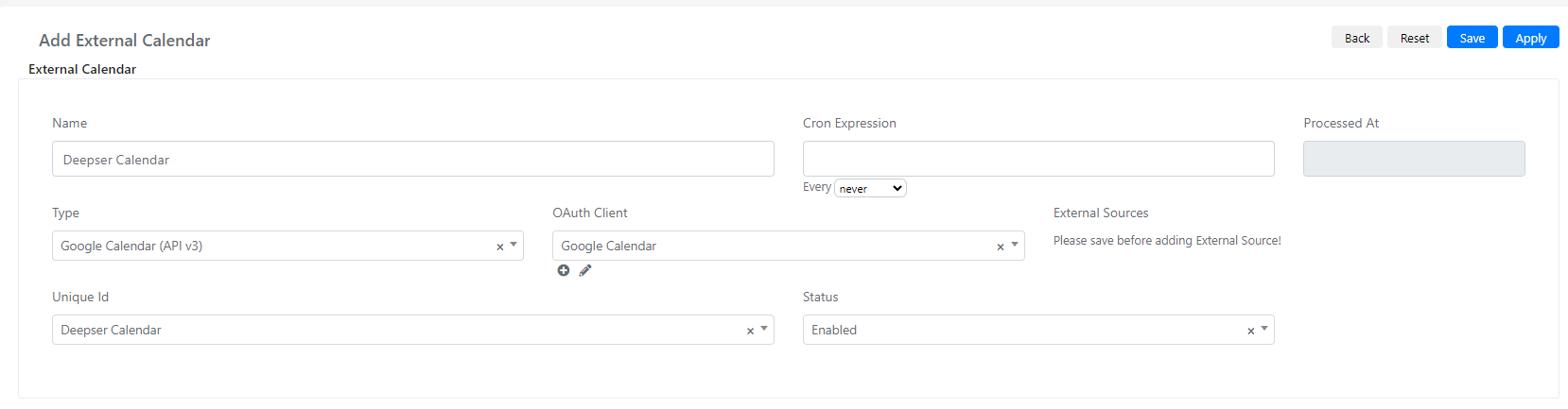Expand the Status dropdown arrow
This screenshot has height=409, width=1568.
[1264, 329]
